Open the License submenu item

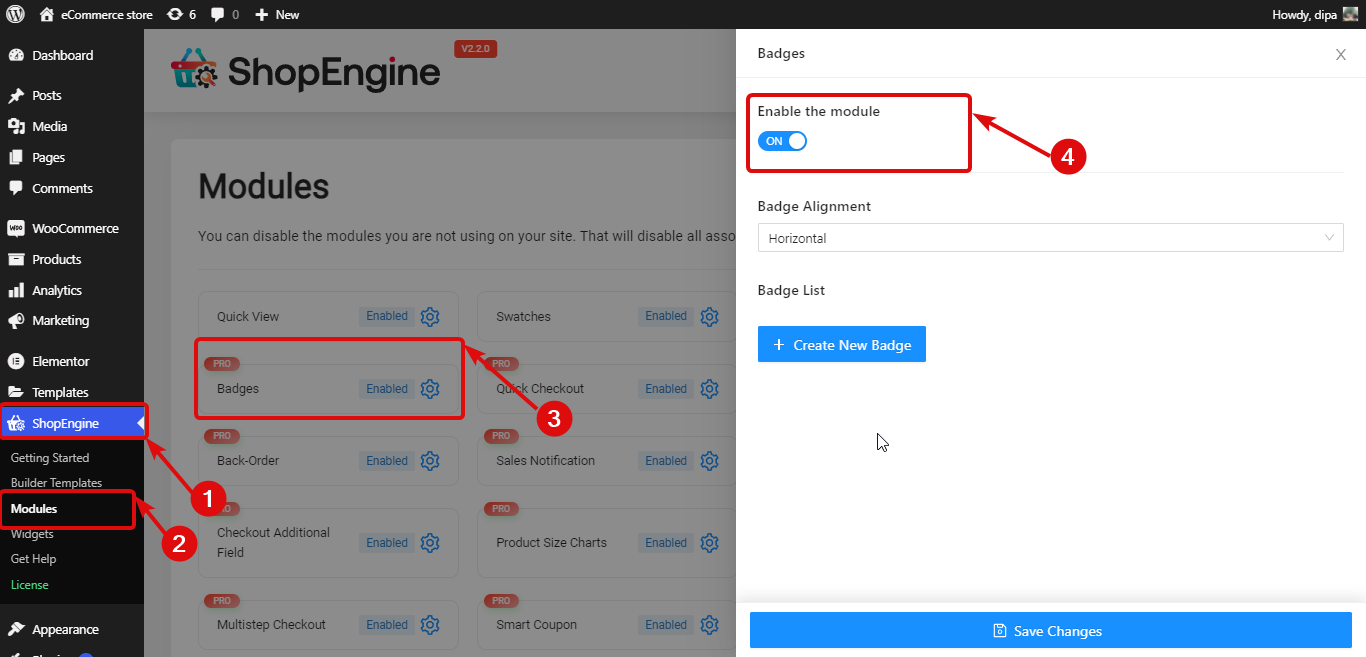(x=30, y=585)
